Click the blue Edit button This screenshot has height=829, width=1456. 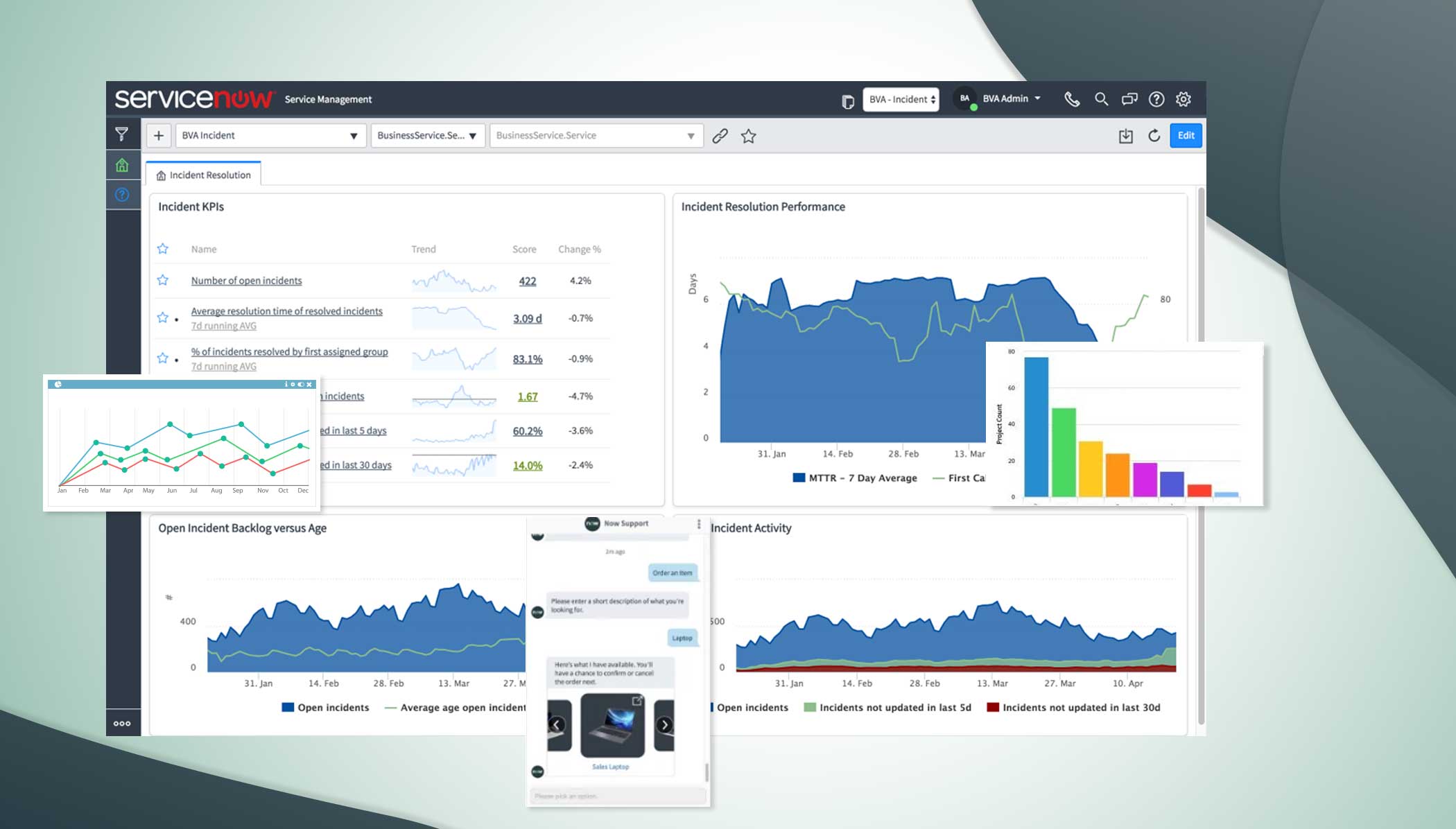point(1186,136)
